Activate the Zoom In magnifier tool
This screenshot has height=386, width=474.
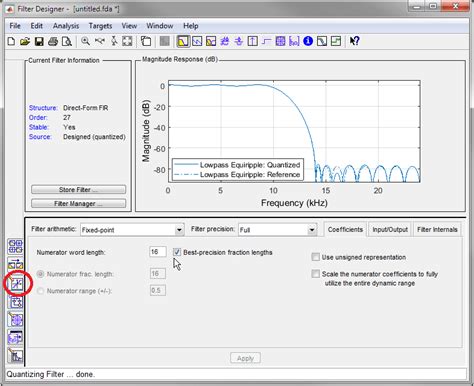pos(86,41)
